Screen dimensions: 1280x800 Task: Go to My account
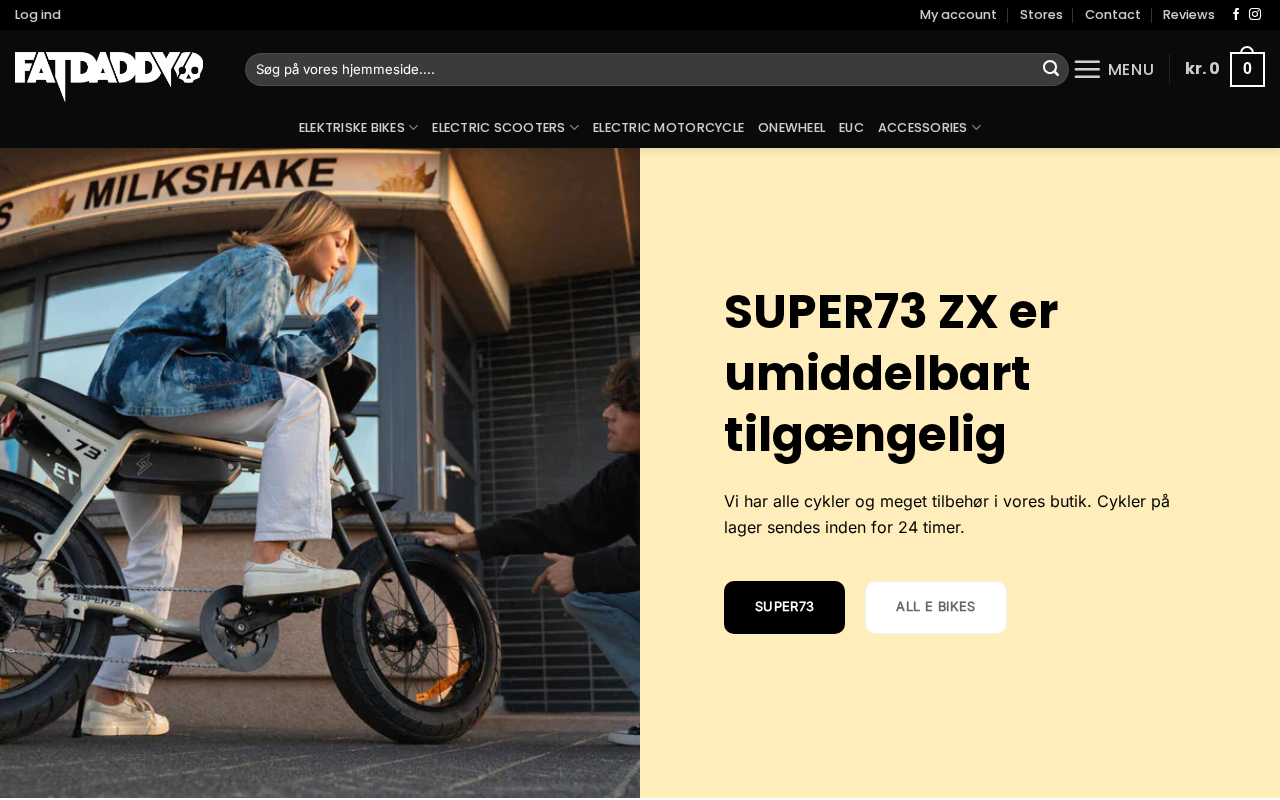(958, 15)
